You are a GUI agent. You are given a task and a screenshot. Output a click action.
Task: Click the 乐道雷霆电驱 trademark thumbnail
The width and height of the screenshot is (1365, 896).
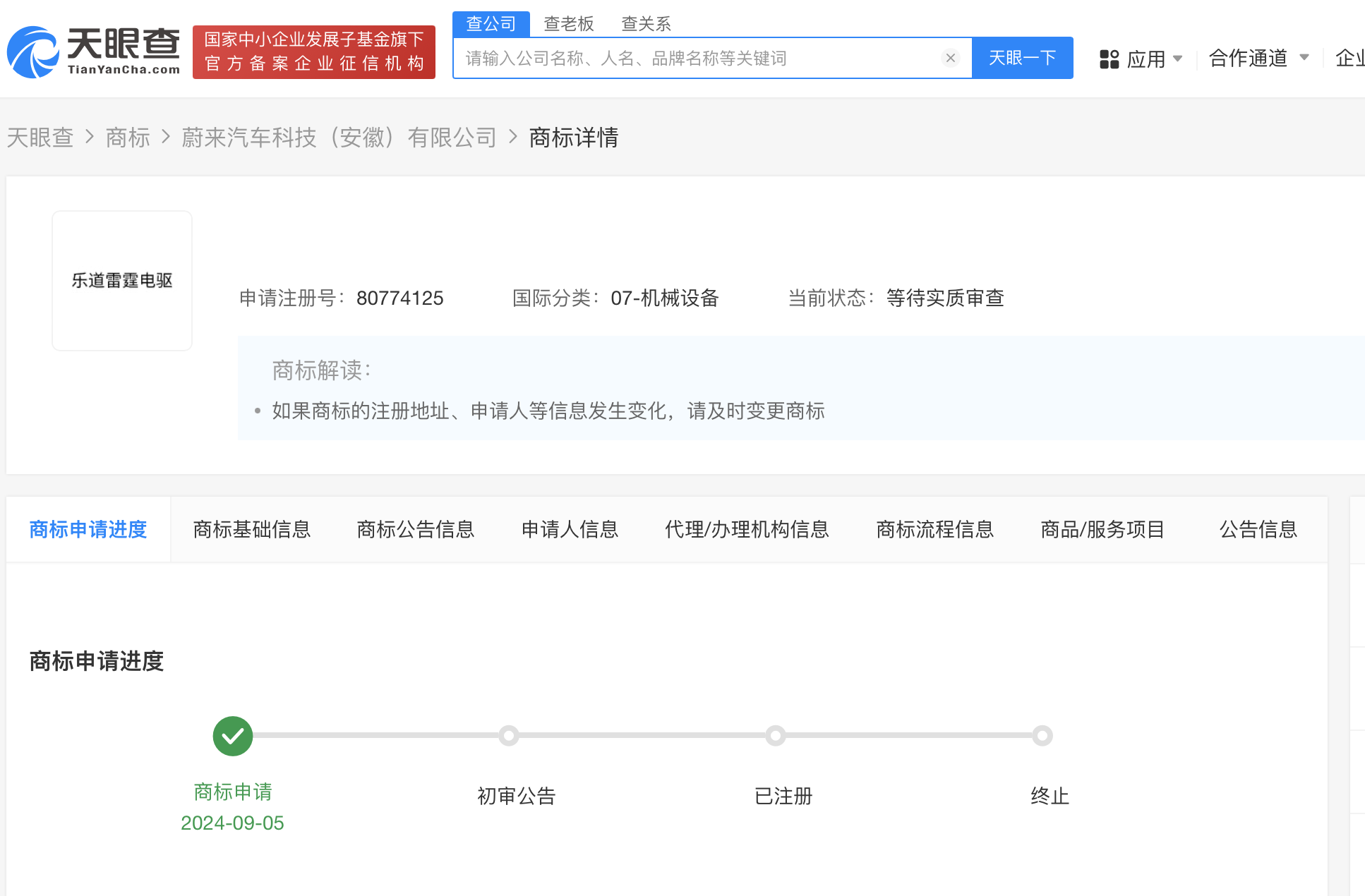[121, 280]
